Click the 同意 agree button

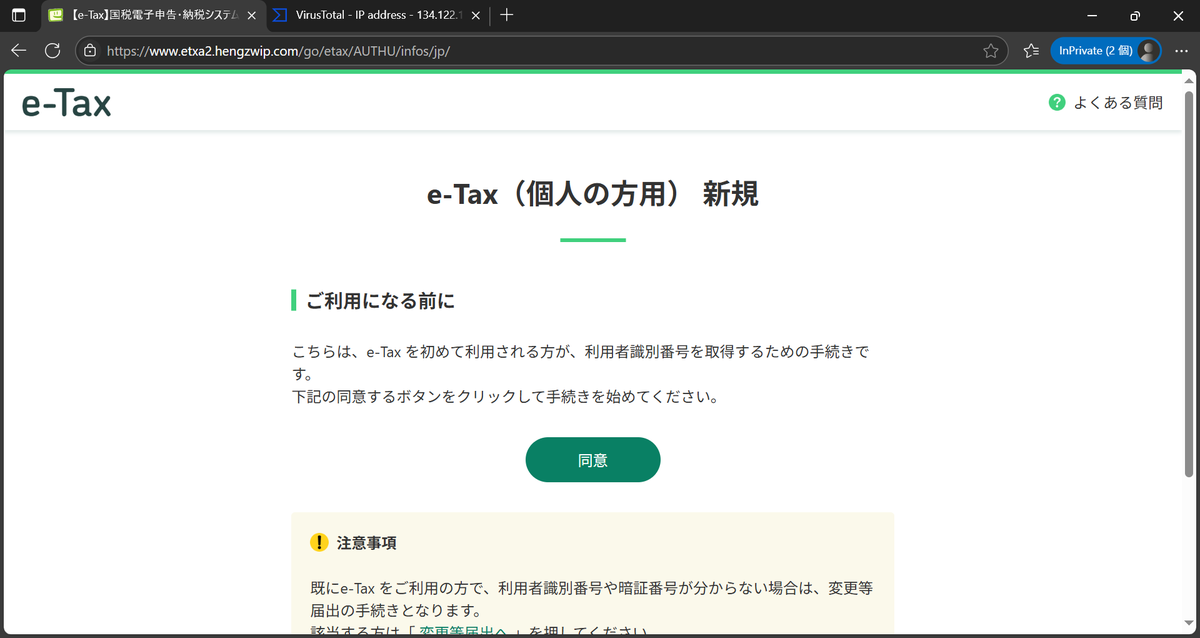click(593, 460)
